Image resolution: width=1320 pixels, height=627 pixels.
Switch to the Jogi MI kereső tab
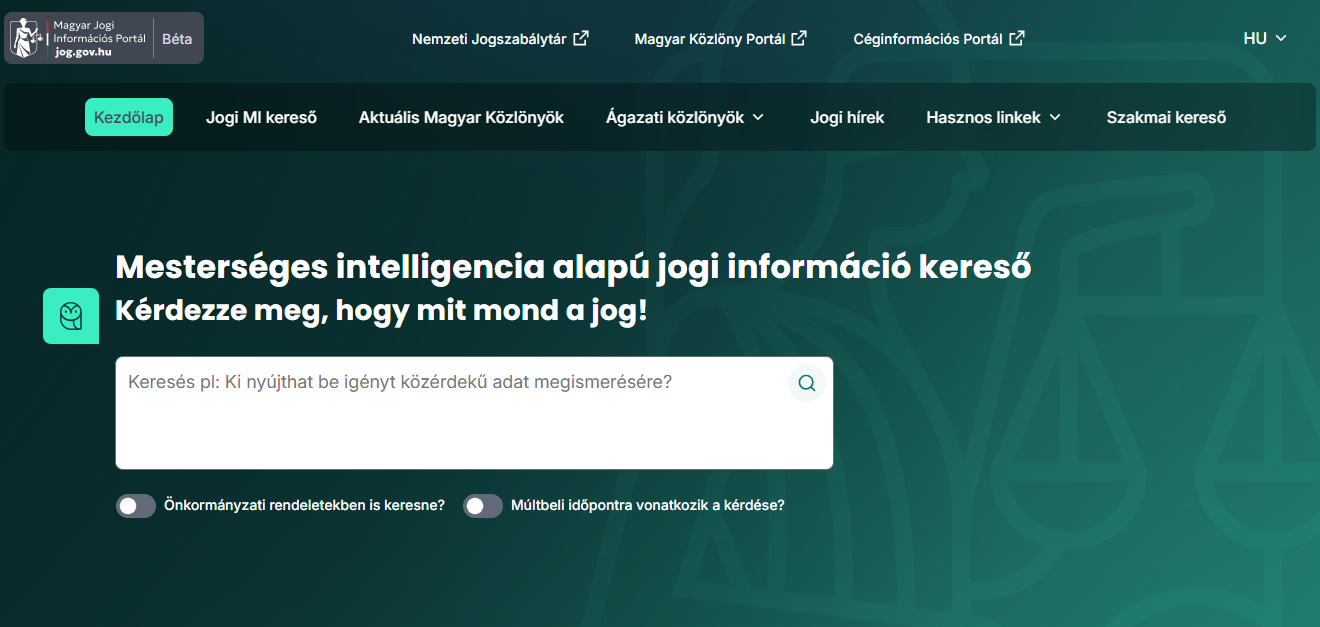coord(261,117)
